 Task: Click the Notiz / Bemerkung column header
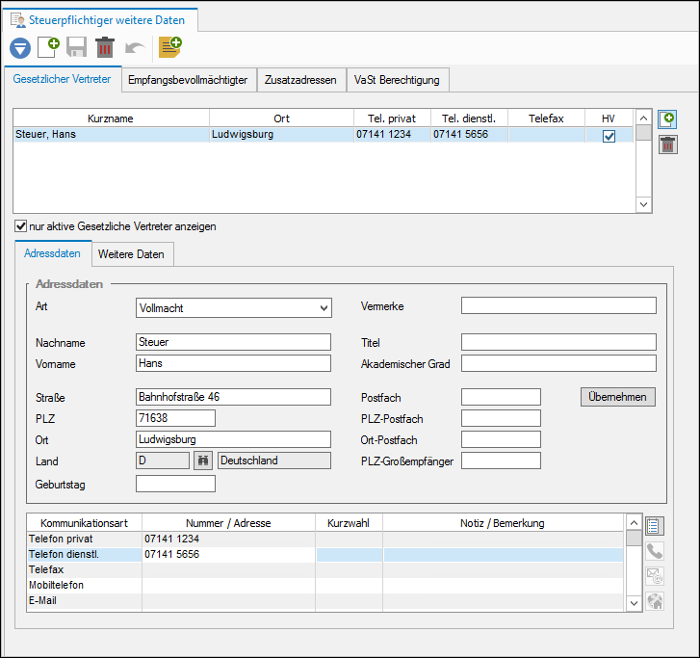click(503, 523)
